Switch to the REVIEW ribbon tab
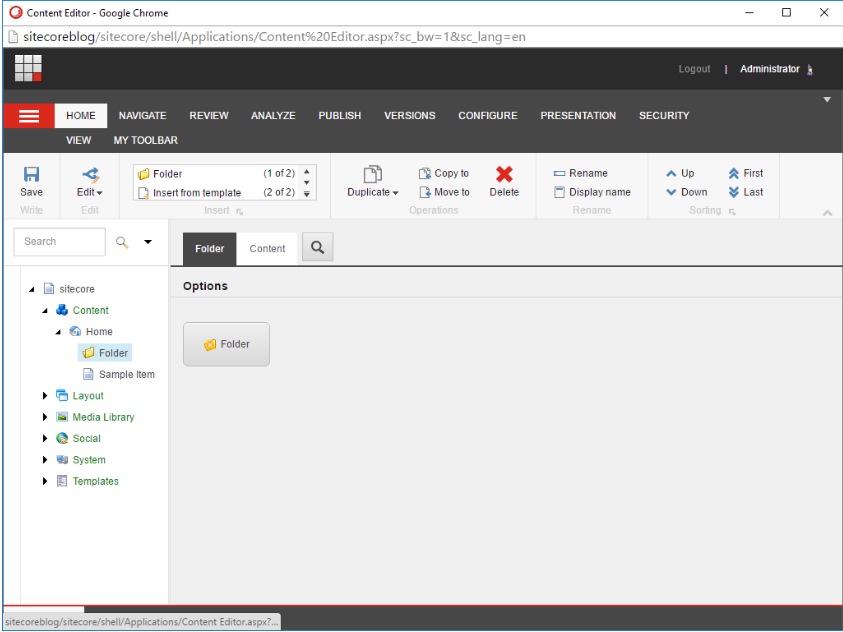843x632 pixels. [209, 116]
